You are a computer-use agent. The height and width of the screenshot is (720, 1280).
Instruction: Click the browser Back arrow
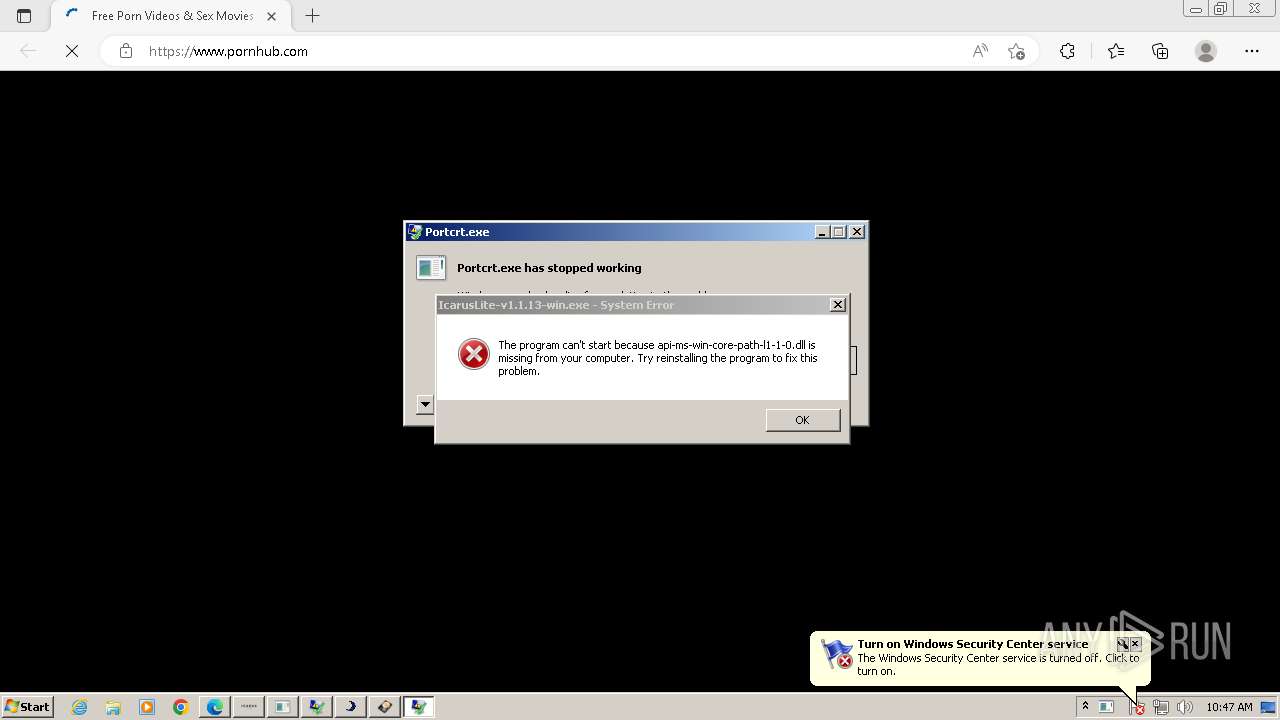click(x=28, y=51)
